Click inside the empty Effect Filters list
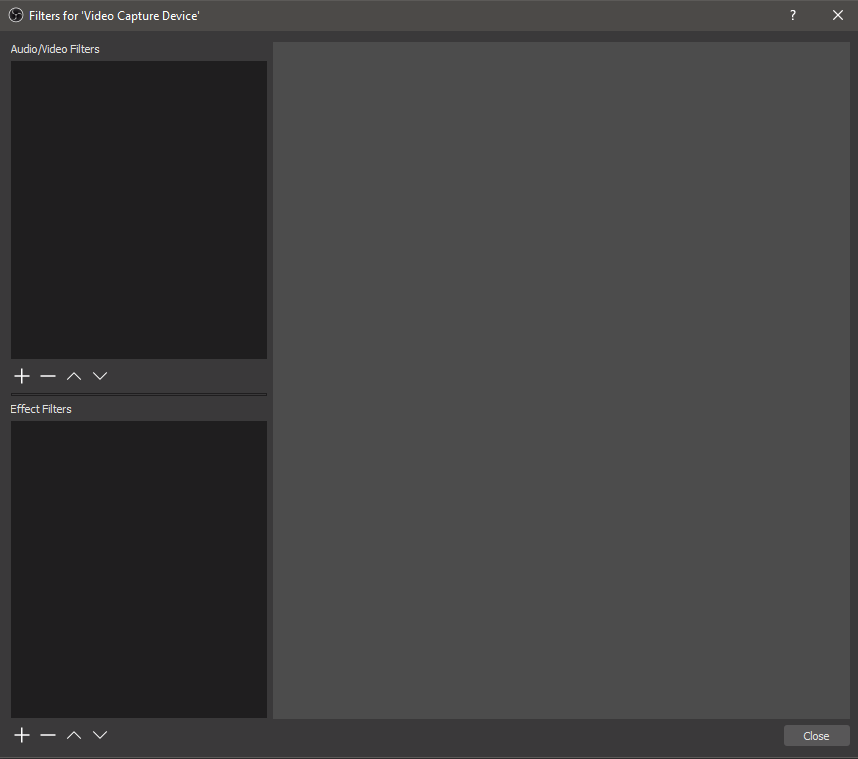 point(138,568)
